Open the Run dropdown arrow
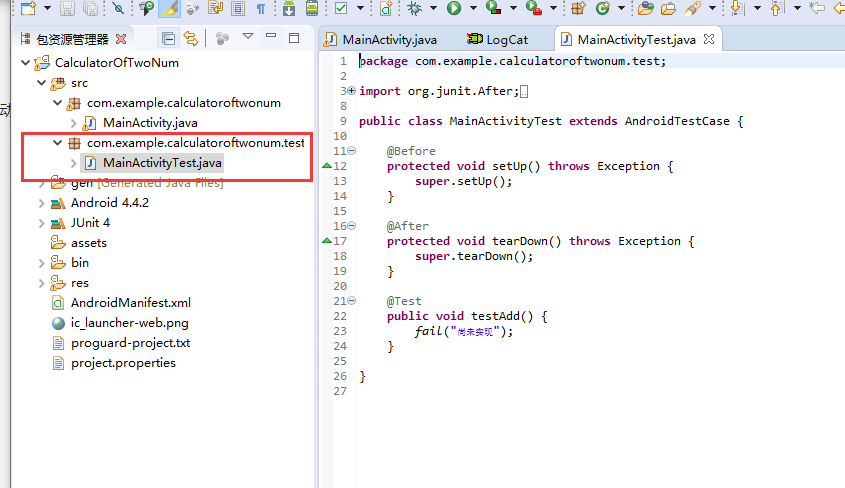The height and width of the screenshot is (488, 845). [473, 8]
